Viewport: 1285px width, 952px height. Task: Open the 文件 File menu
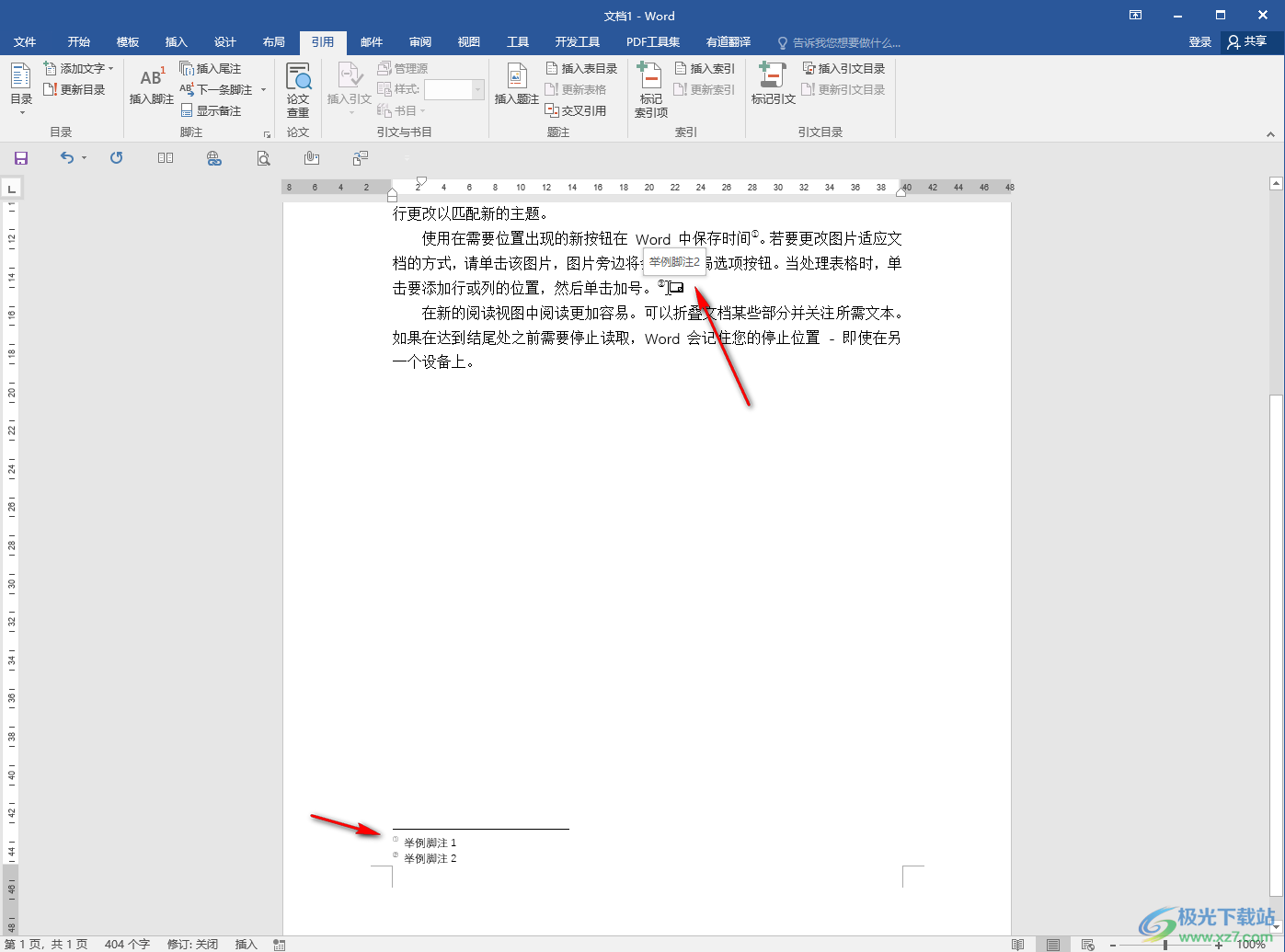pyautogui.click(x=25, y=42)
